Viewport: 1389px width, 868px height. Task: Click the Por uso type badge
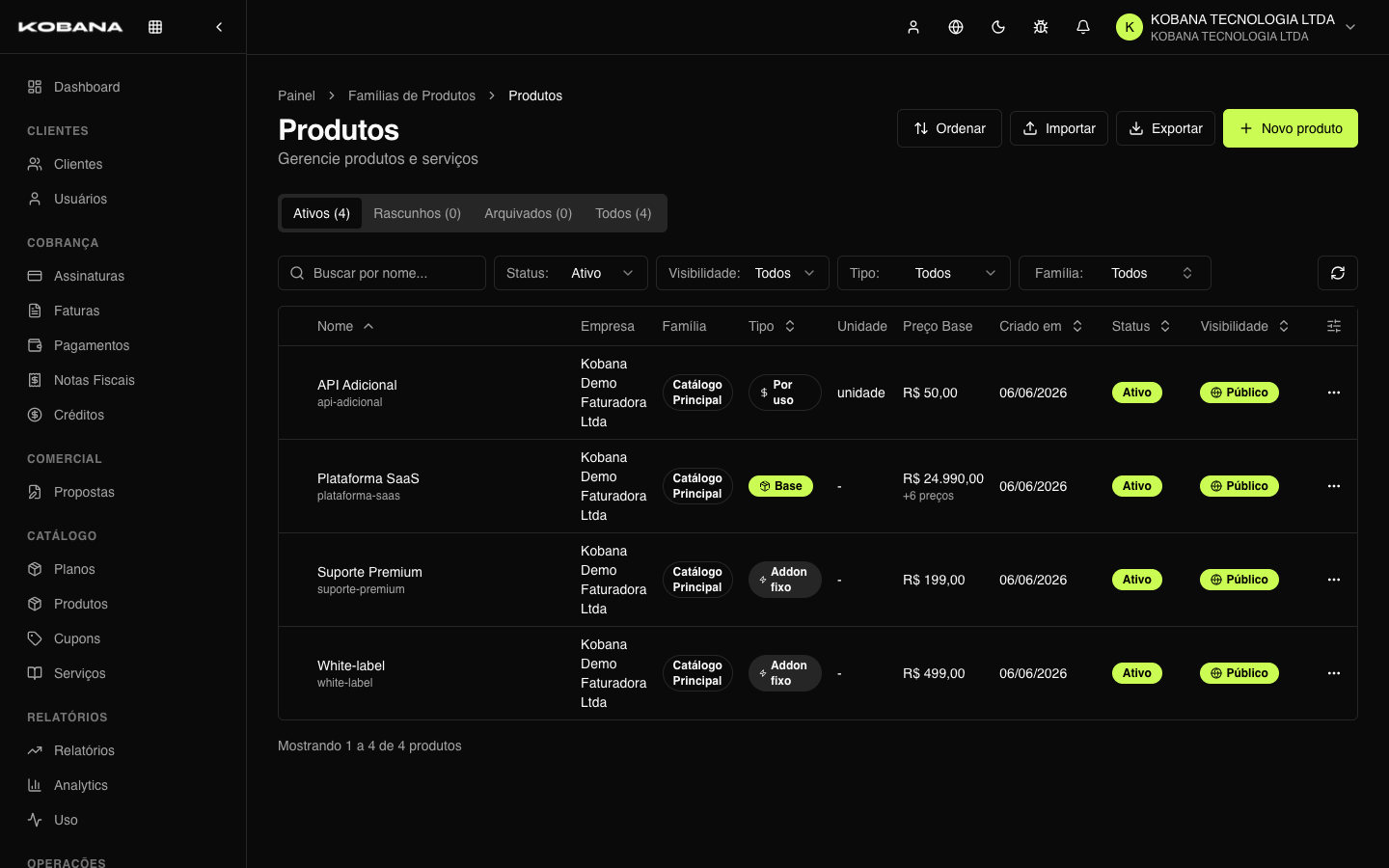click(x=784, y=393)
